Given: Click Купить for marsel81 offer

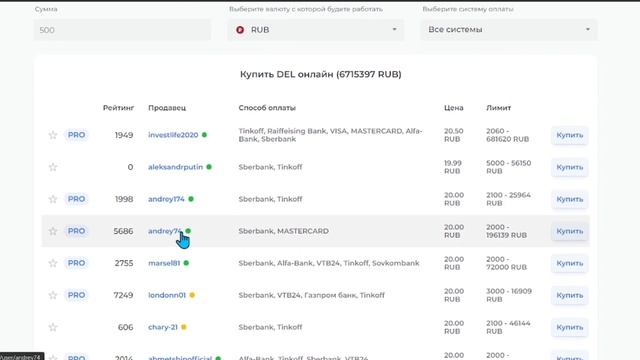Looking at the screenshot, I should point(570,263).
